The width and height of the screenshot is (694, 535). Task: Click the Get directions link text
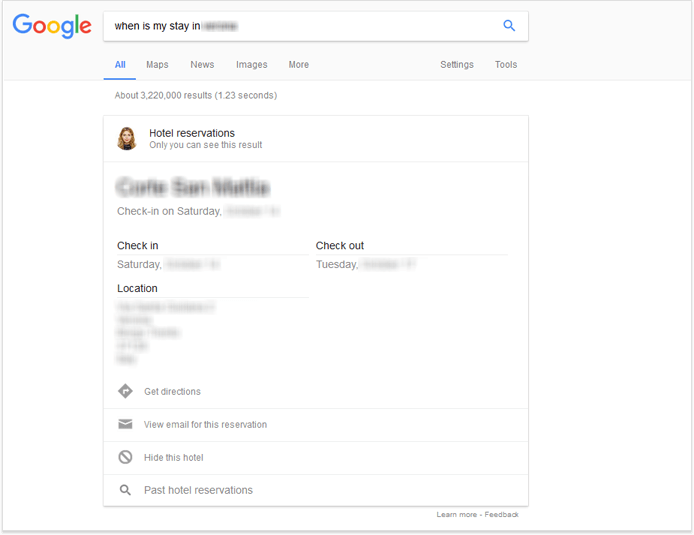click(x=172, y=392)
